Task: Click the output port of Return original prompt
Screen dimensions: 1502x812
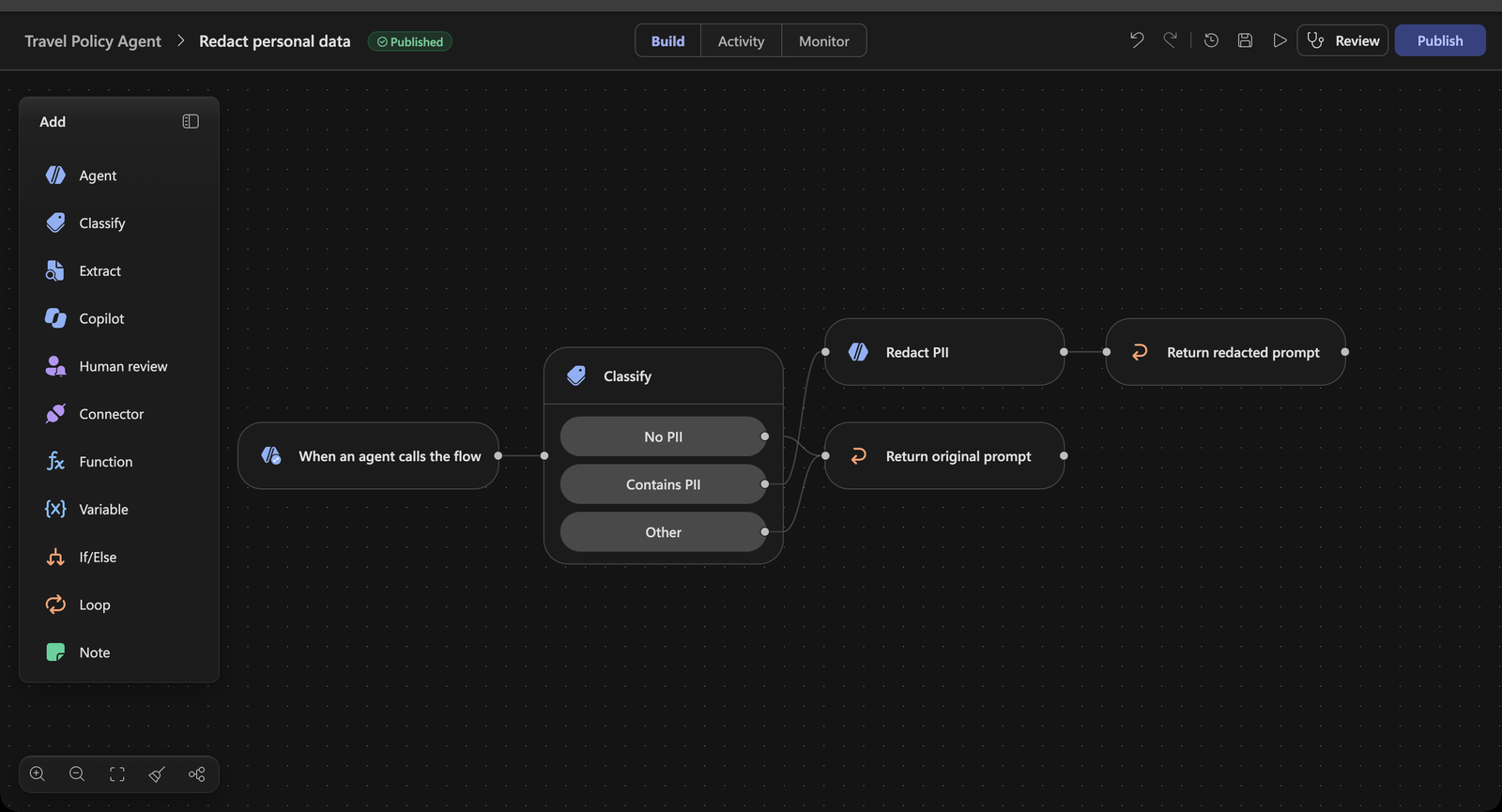Action: pyautogui.click(x=1064, y=456)
